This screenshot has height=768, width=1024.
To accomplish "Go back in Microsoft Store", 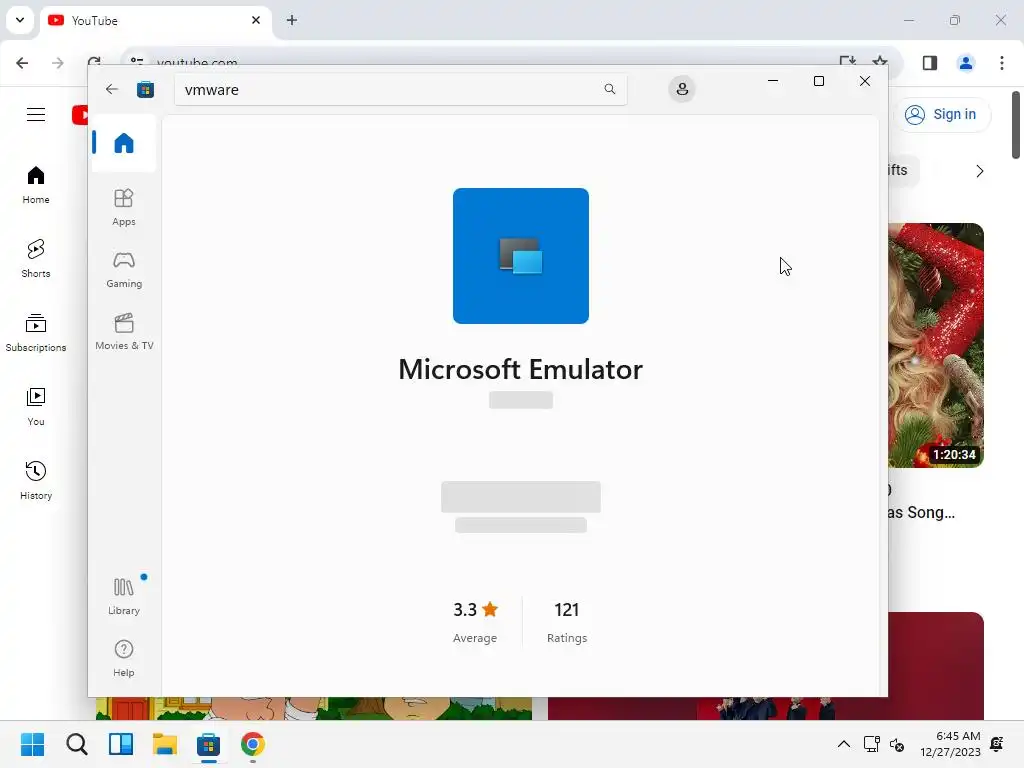I will 112,89.
